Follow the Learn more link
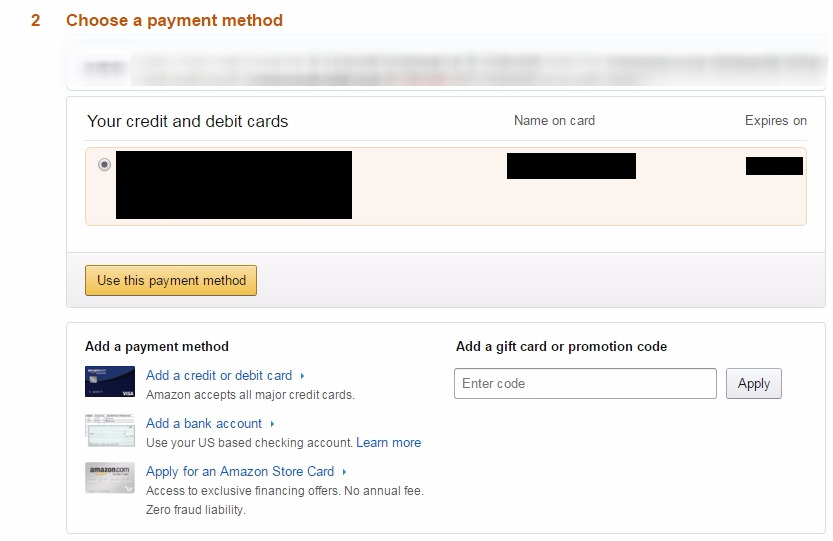Screen dimensions: 833x541 tap(388, 443)
